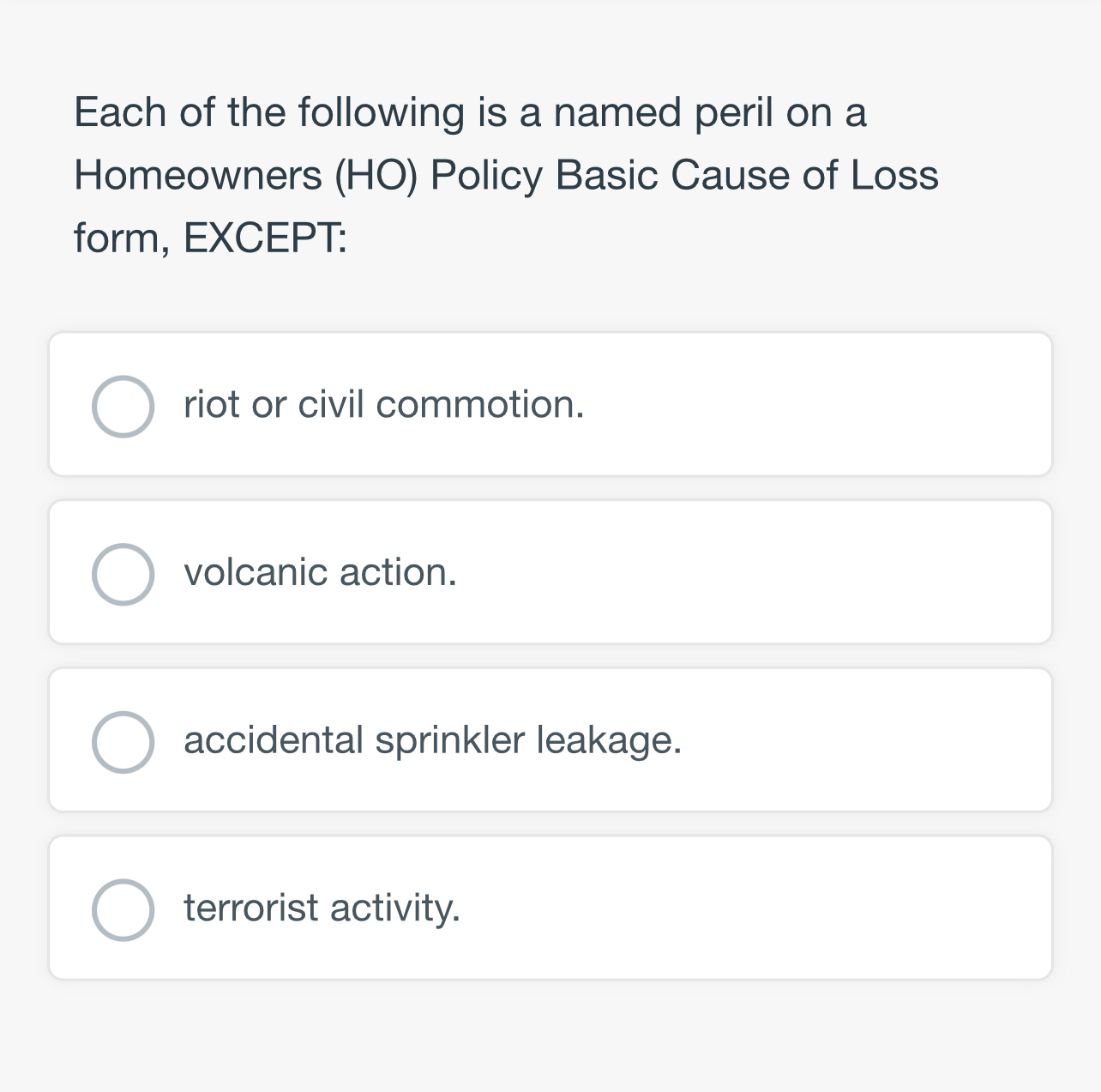
Task: Click the text "volcanic action."
Action: (321, 573)
